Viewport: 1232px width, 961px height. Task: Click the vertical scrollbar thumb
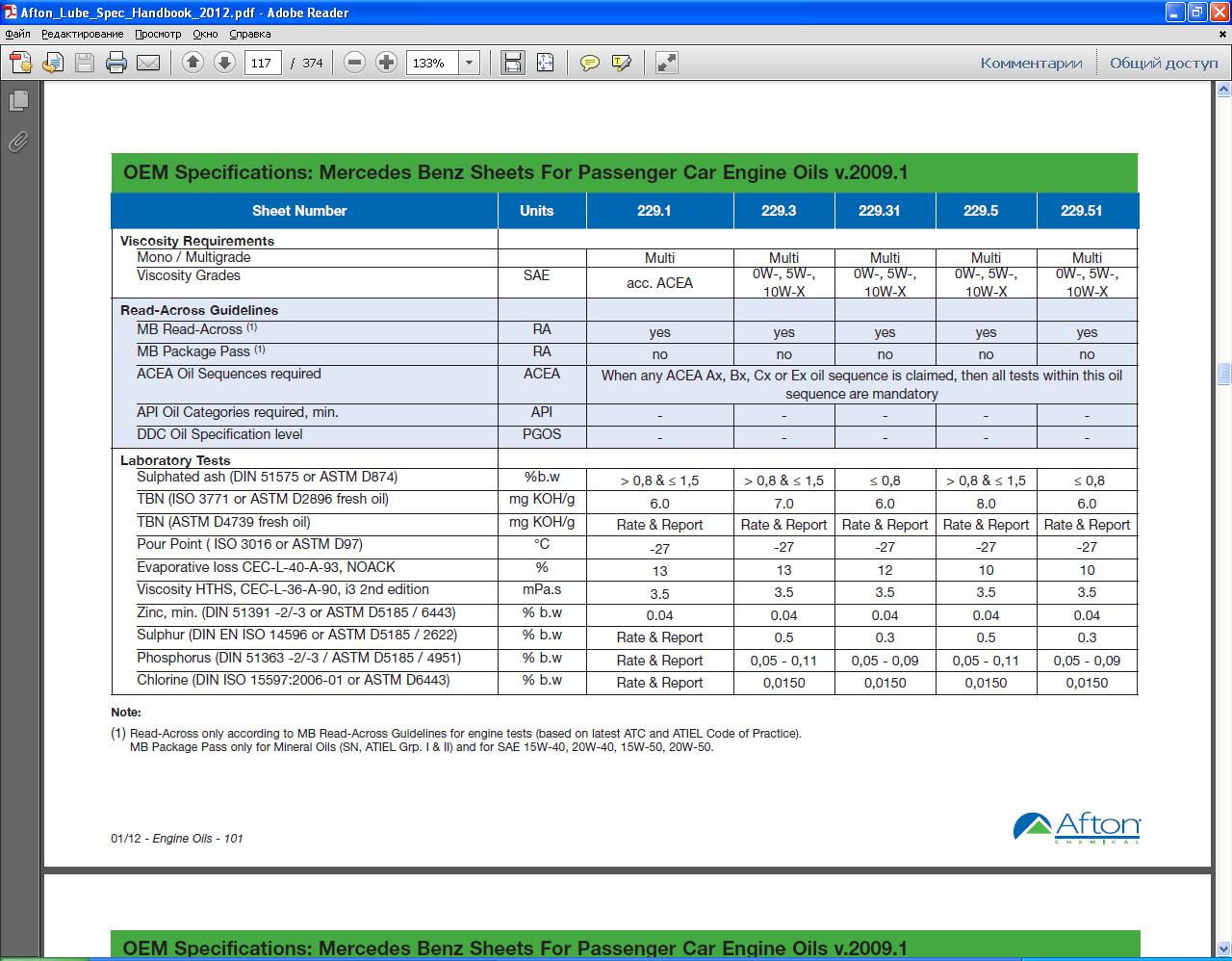point(1223,373)
